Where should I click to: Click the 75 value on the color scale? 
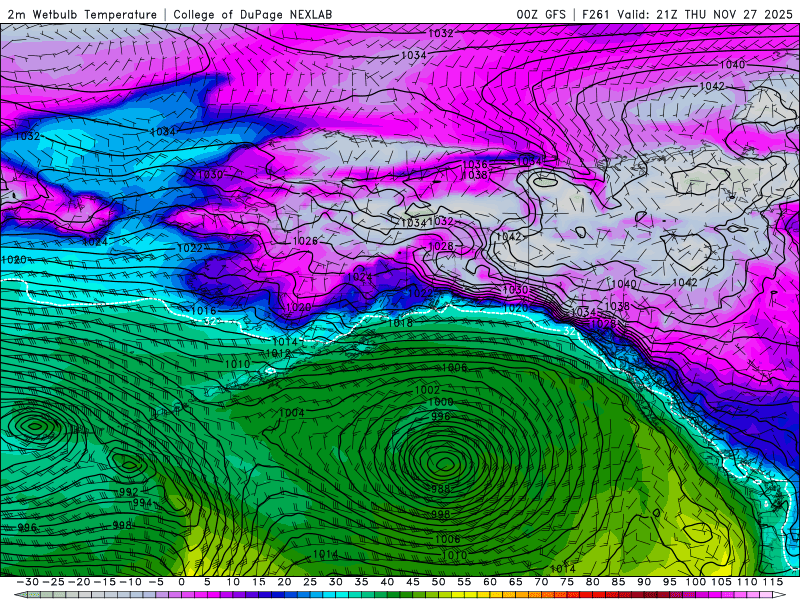point(567,582)
